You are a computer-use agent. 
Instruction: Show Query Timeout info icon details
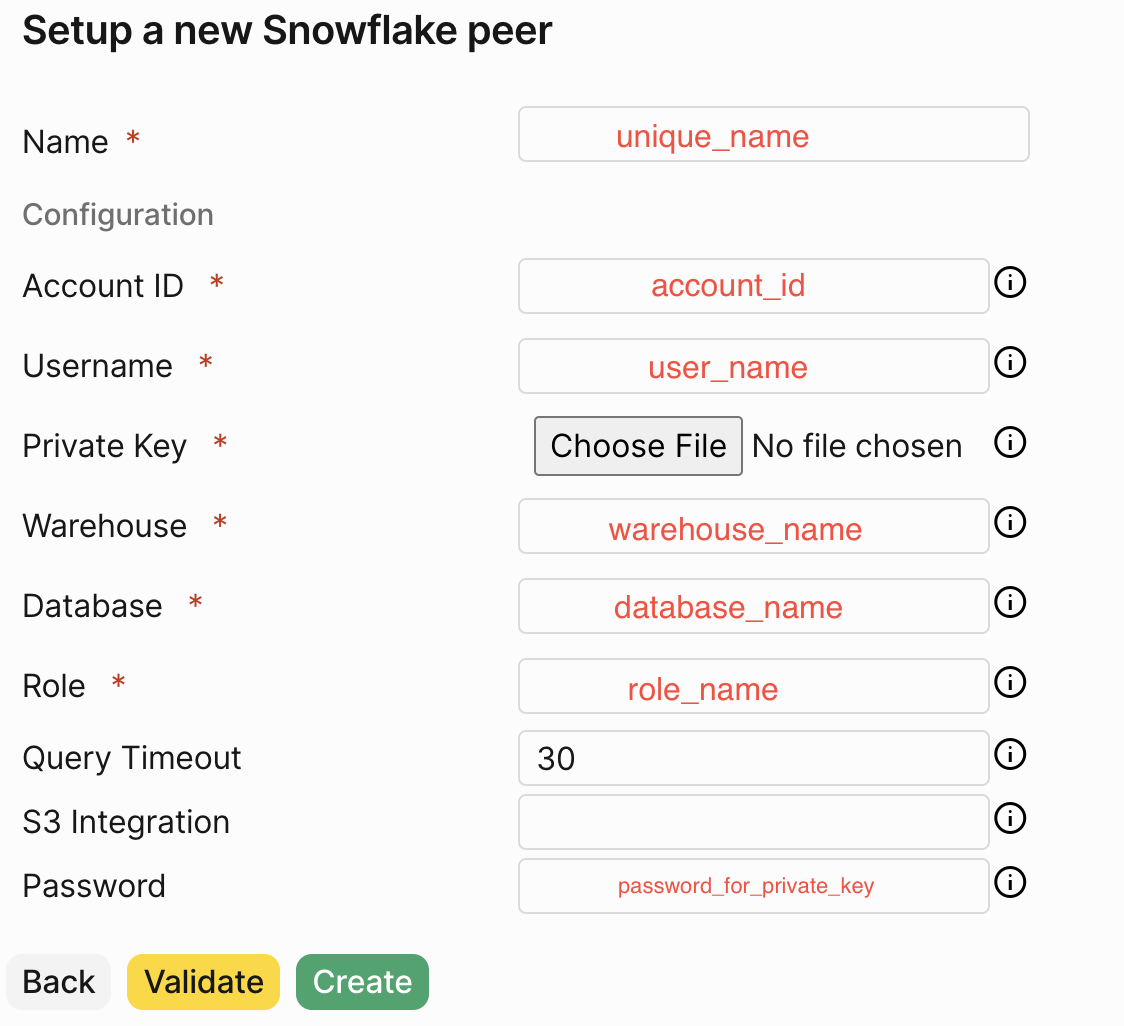pos(1010,754)
